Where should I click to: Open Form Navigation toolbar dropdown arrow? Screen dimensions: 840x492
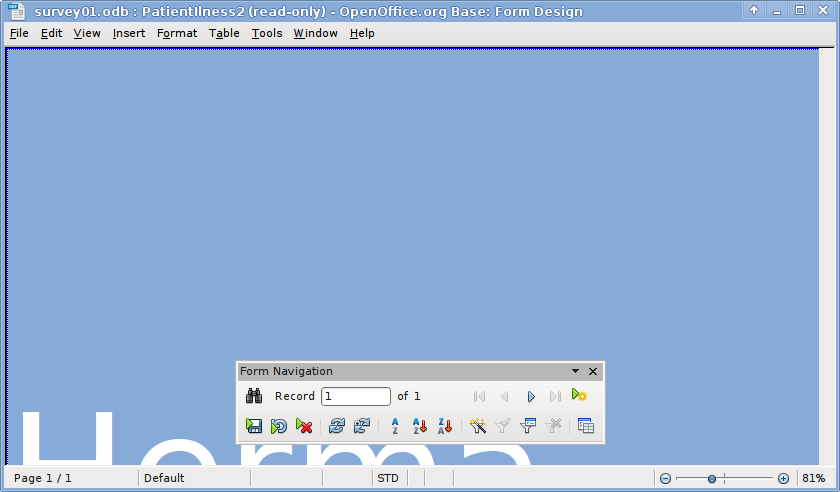coord(575,371)
